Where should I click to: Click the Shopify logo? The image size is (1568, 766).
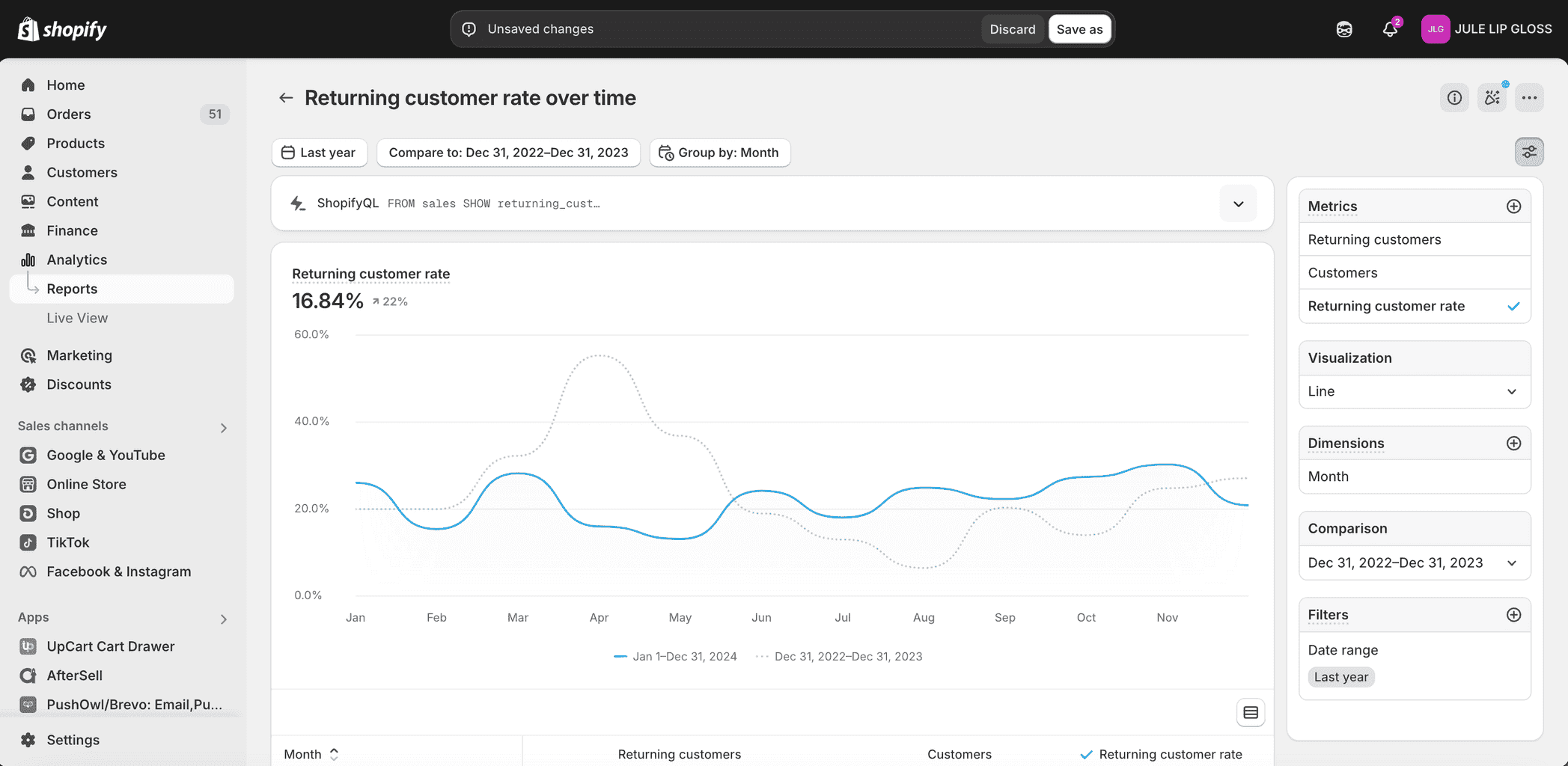click(62, 29)
